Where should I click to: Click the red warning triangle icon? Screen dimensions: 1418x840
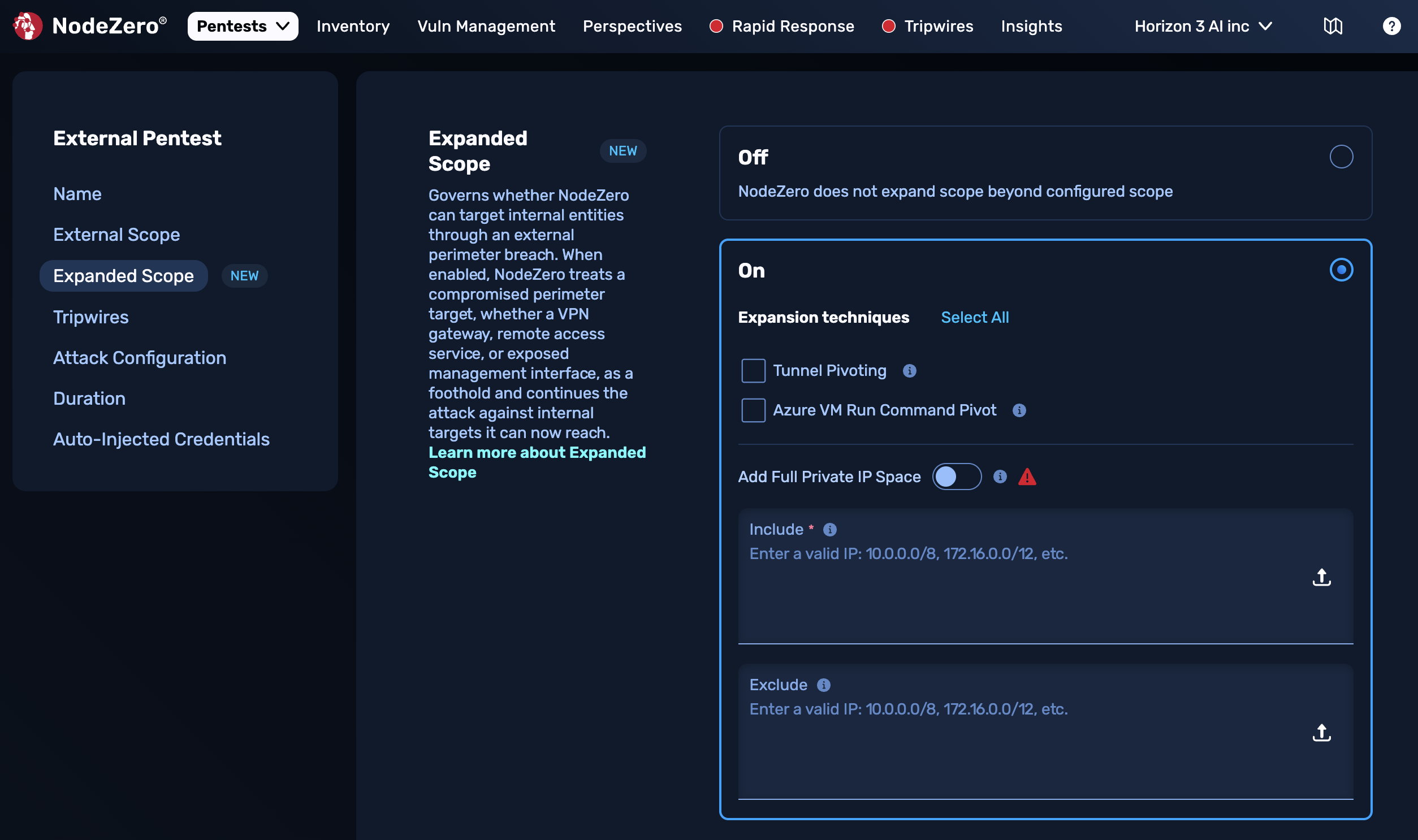point(1027,477)
